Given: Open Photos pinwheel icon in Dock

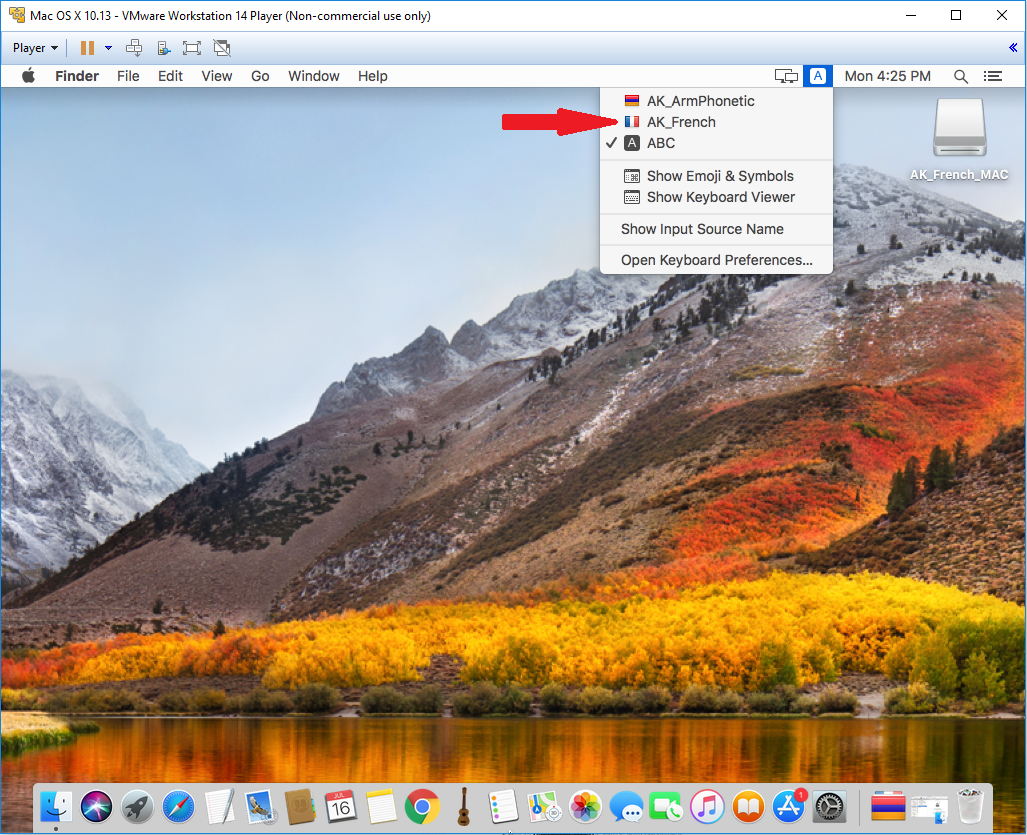Looking at the screenshot, I should (586, 806).
